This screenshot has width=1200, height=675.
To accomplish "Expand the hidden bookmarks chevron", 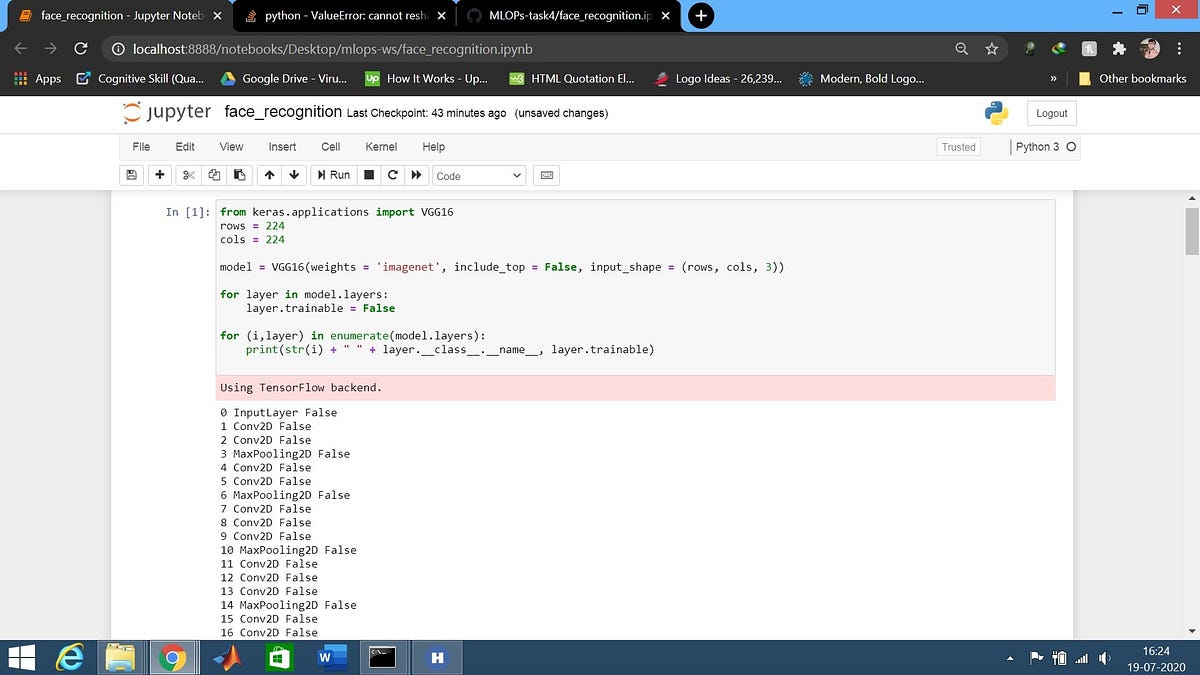I will 1053,78.
